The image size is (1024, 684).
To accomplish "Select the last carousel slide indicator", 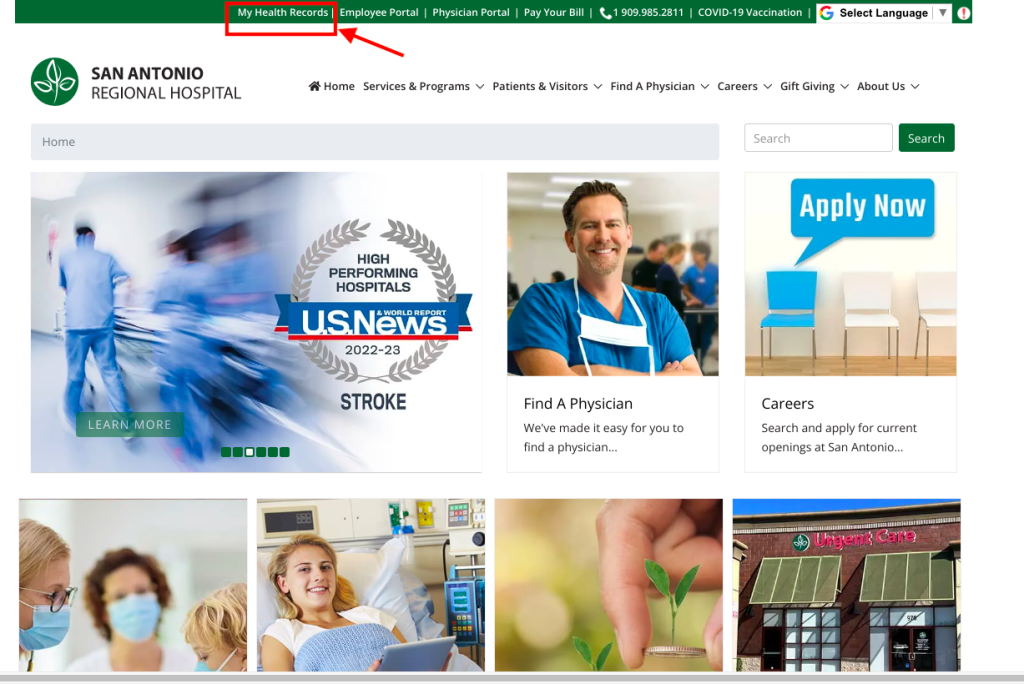I will tap(285, 452).
